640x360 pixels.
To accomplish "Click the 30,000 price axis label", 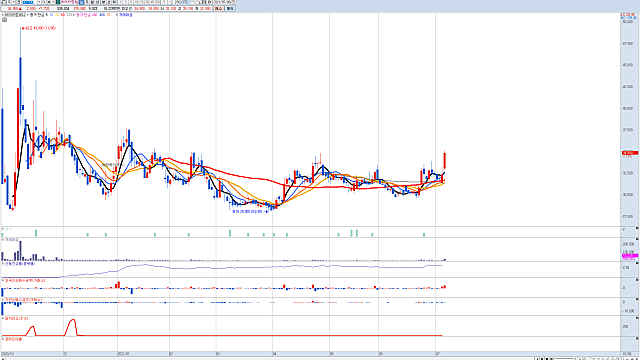I will pos(628,195).
